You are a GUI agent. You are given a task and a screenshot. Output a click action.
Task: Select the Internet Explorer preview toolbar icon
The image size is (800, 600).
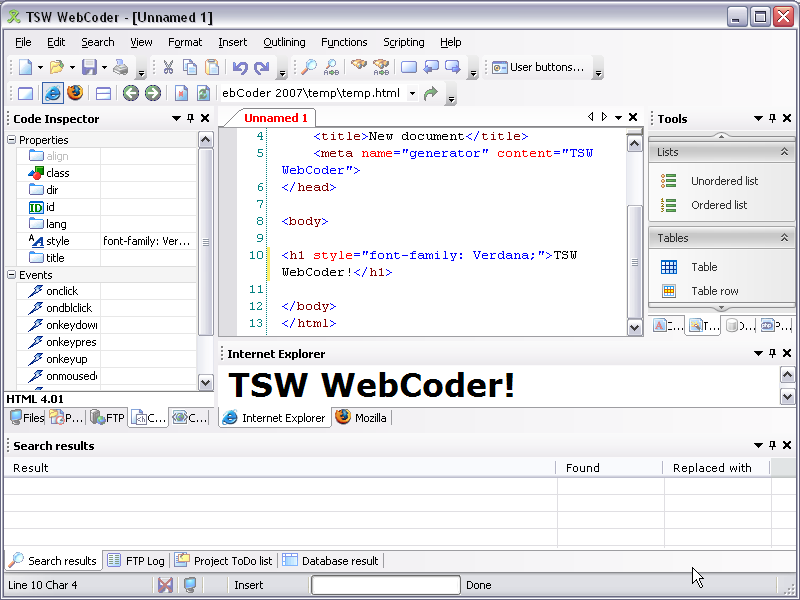coord(53,93)
